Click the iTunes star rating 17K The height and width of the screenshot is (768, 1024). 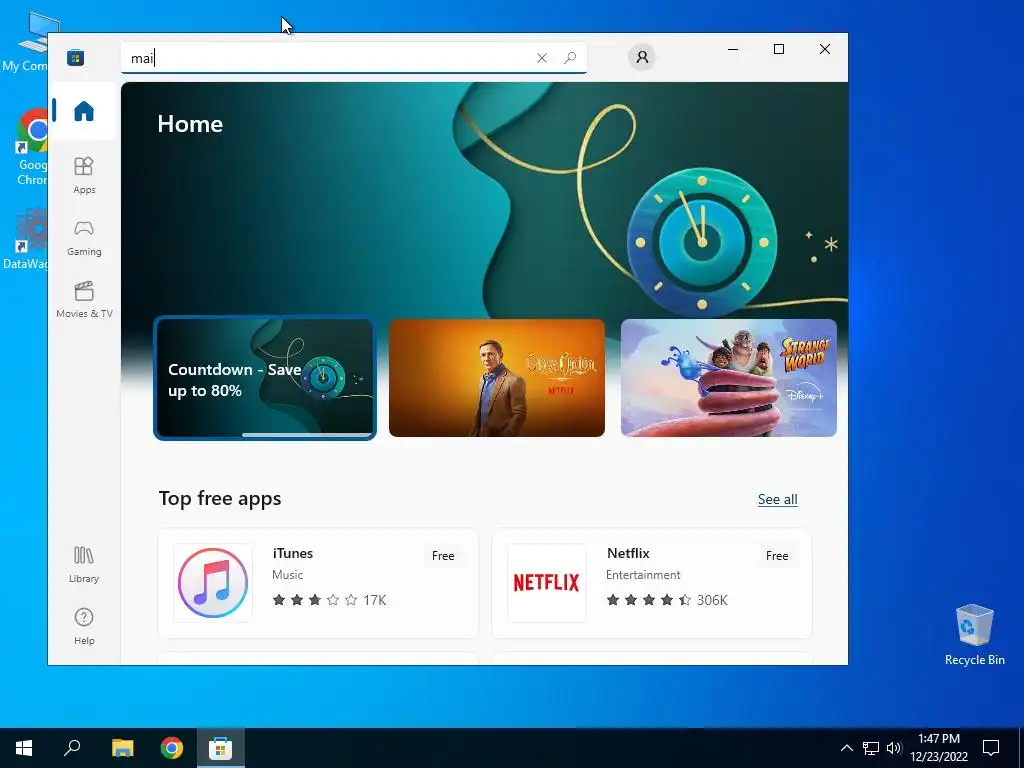point(329,600)
